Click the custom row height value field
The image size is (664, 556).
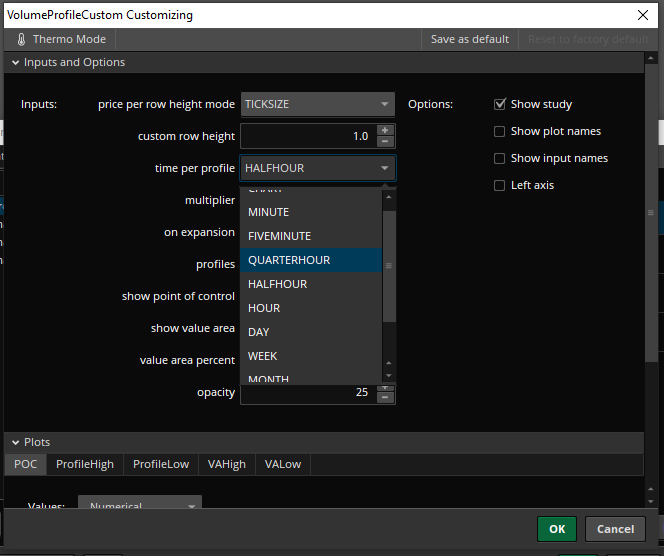(308, 136)
